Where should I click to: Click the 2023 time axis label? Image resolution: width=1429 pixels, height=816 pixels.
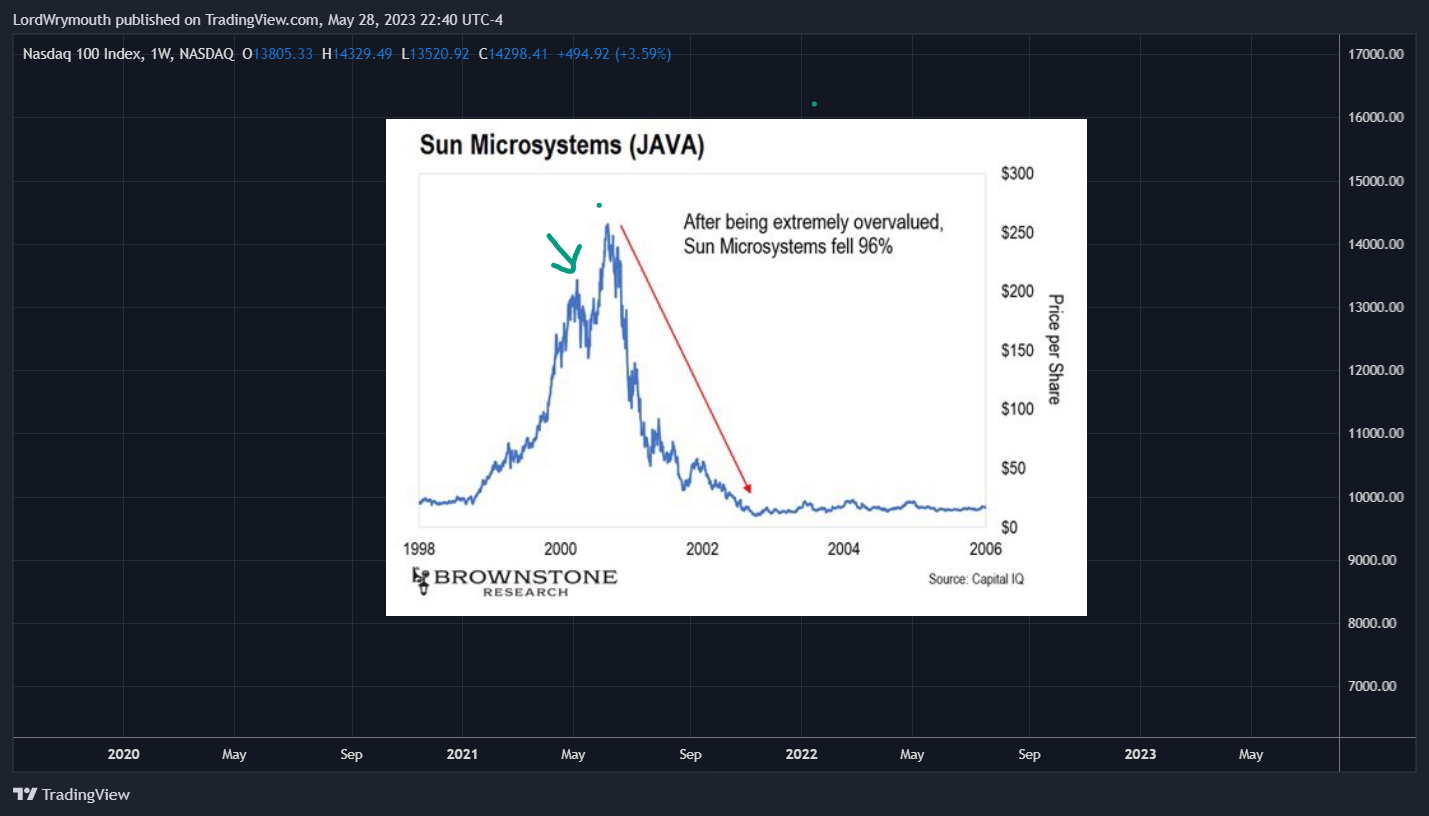(1141, 754)
